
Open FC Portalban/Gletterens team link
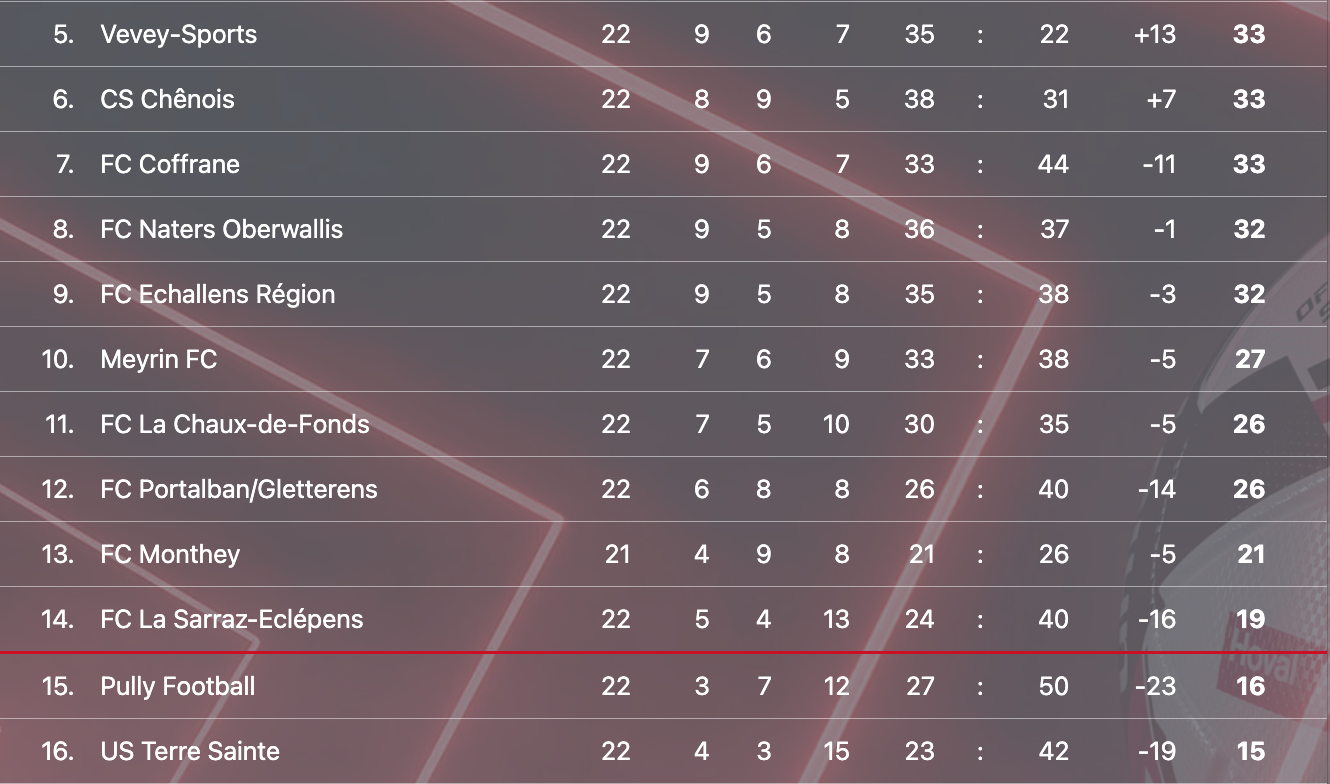click(x=239, y=489)
